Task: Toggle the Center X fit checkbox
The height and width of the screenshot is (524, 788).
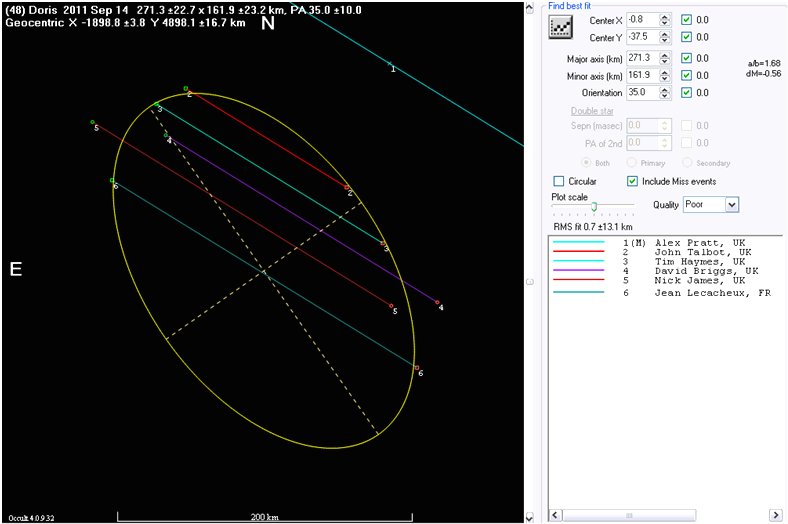Action: click(686, 19)
